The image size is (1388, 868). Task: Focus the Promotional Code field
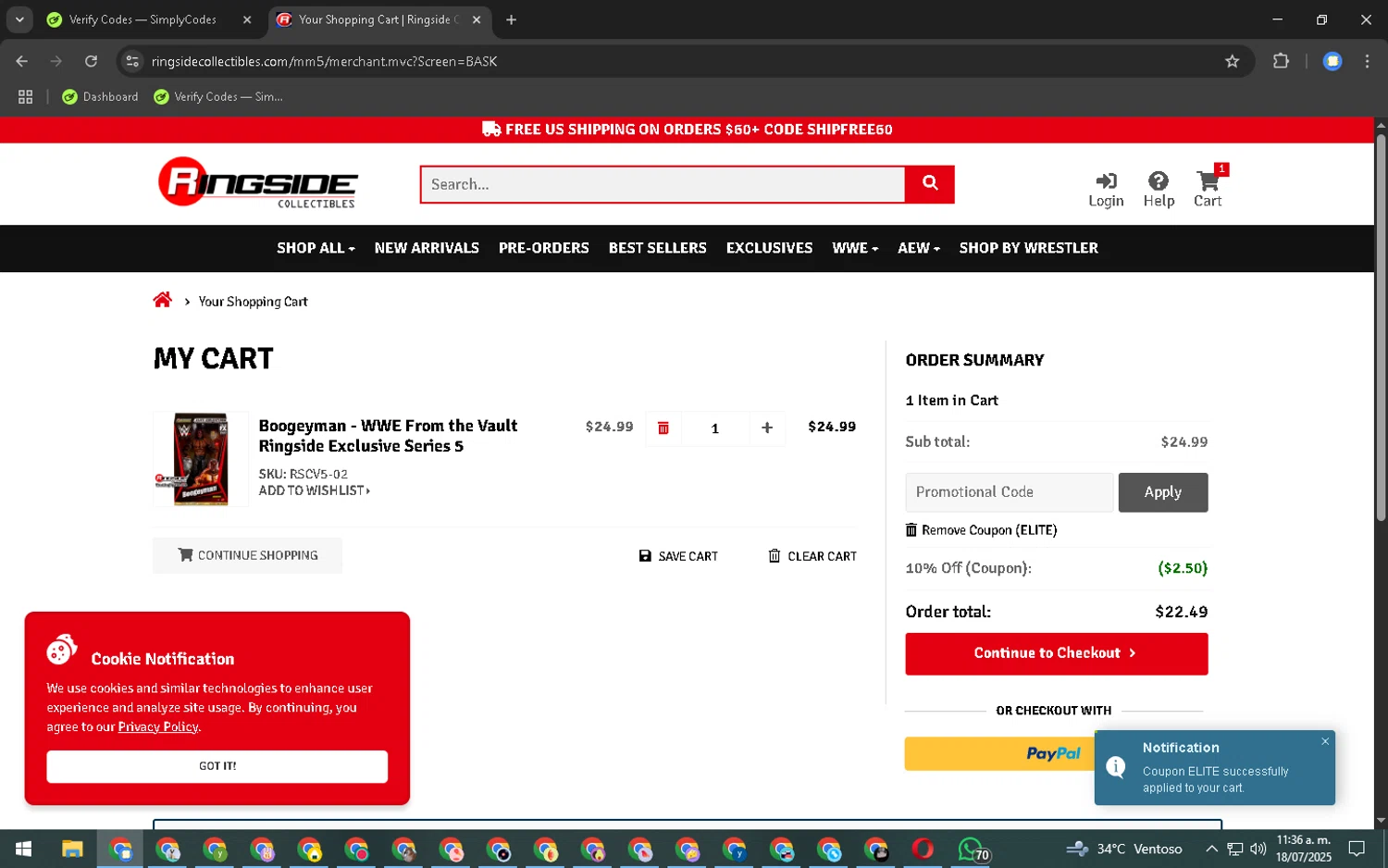tap(1010, 492)
